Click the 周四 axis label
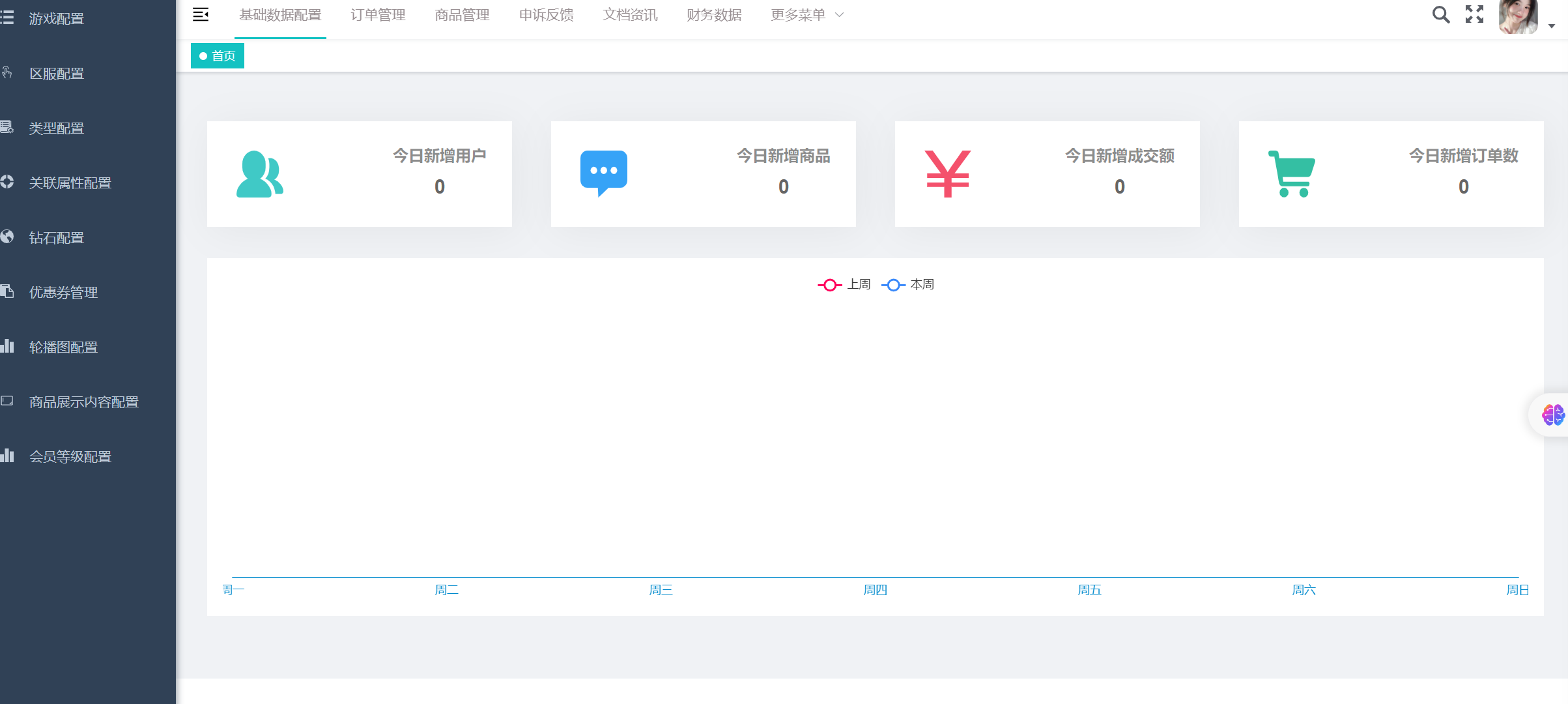This screenshot has width=1568, height=704. coord(876,590)
